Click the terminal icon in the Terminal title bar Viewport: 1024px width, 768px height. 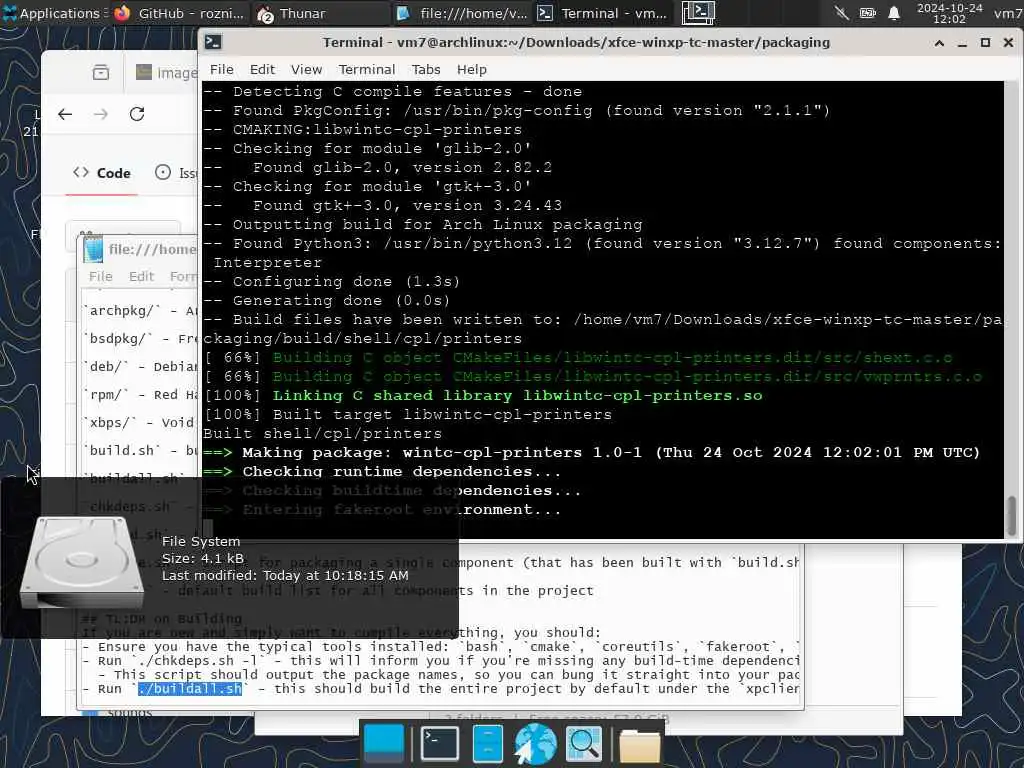[213, 42]
